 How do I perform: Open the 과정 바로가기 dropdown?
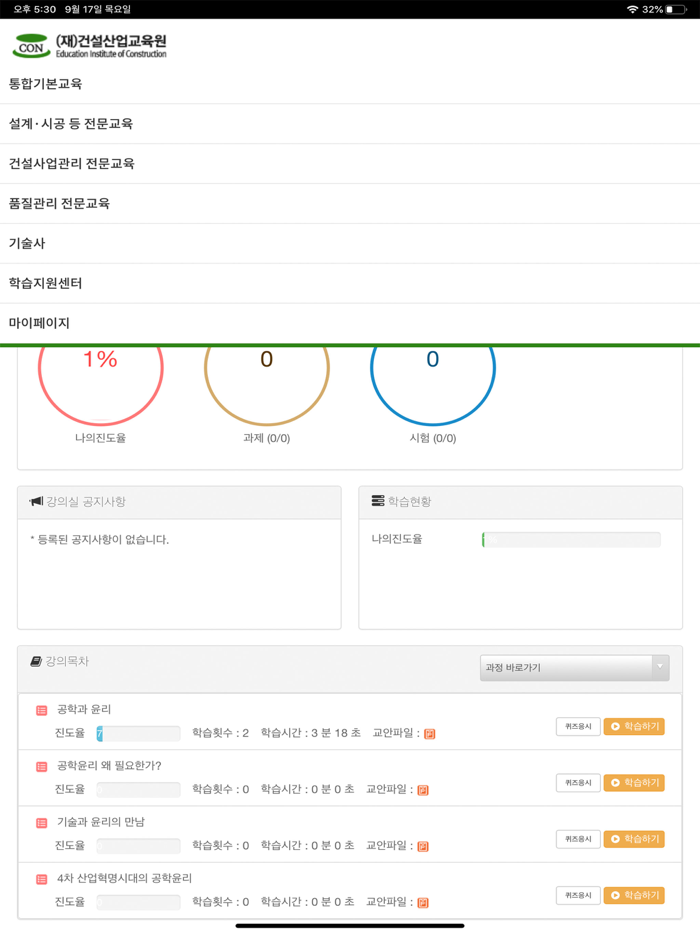pyautogui.click(x=574, y=668)
